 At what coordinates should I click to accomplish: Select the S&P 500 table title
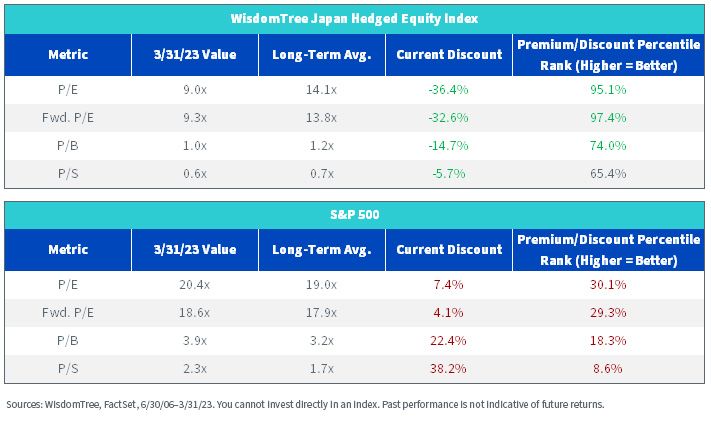tap(355, 215)
